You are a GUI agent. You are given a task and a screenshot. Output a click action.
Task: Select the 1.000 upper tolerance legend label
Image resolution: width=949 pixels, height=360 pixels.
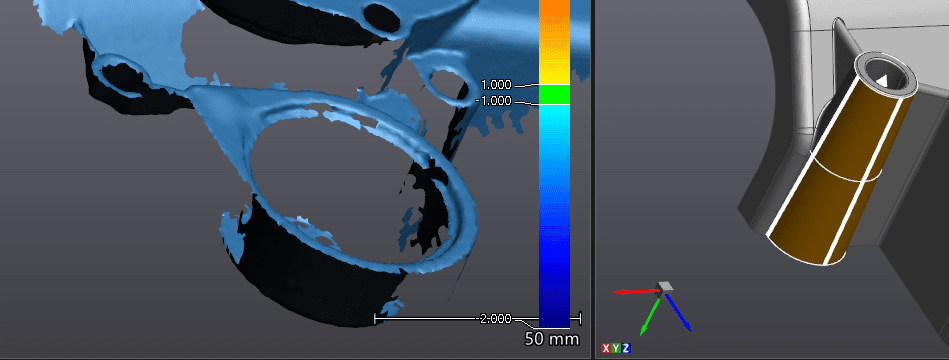(x=496, y=85)
